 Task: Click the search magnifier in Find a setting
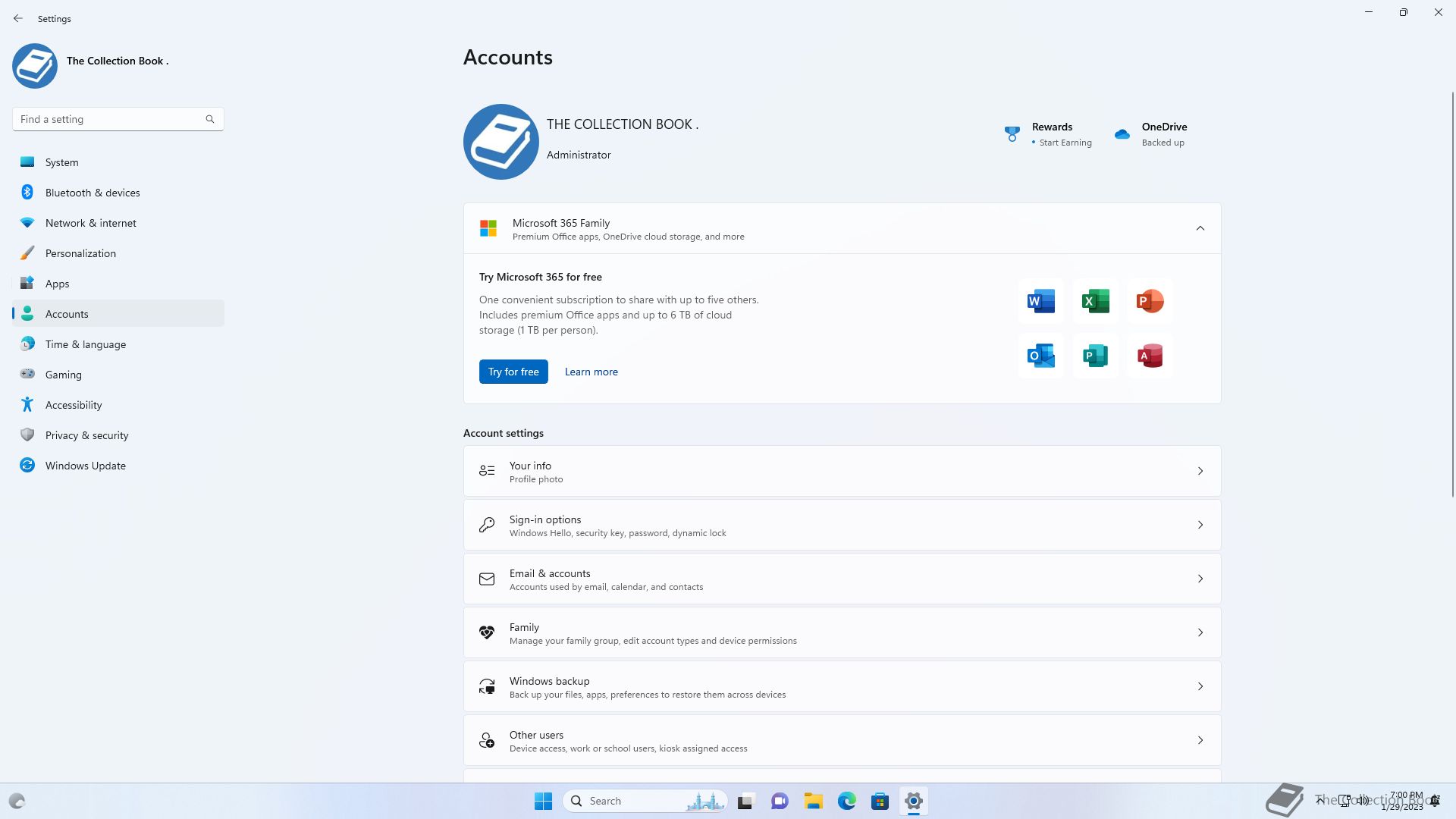(x=210, y=119)
